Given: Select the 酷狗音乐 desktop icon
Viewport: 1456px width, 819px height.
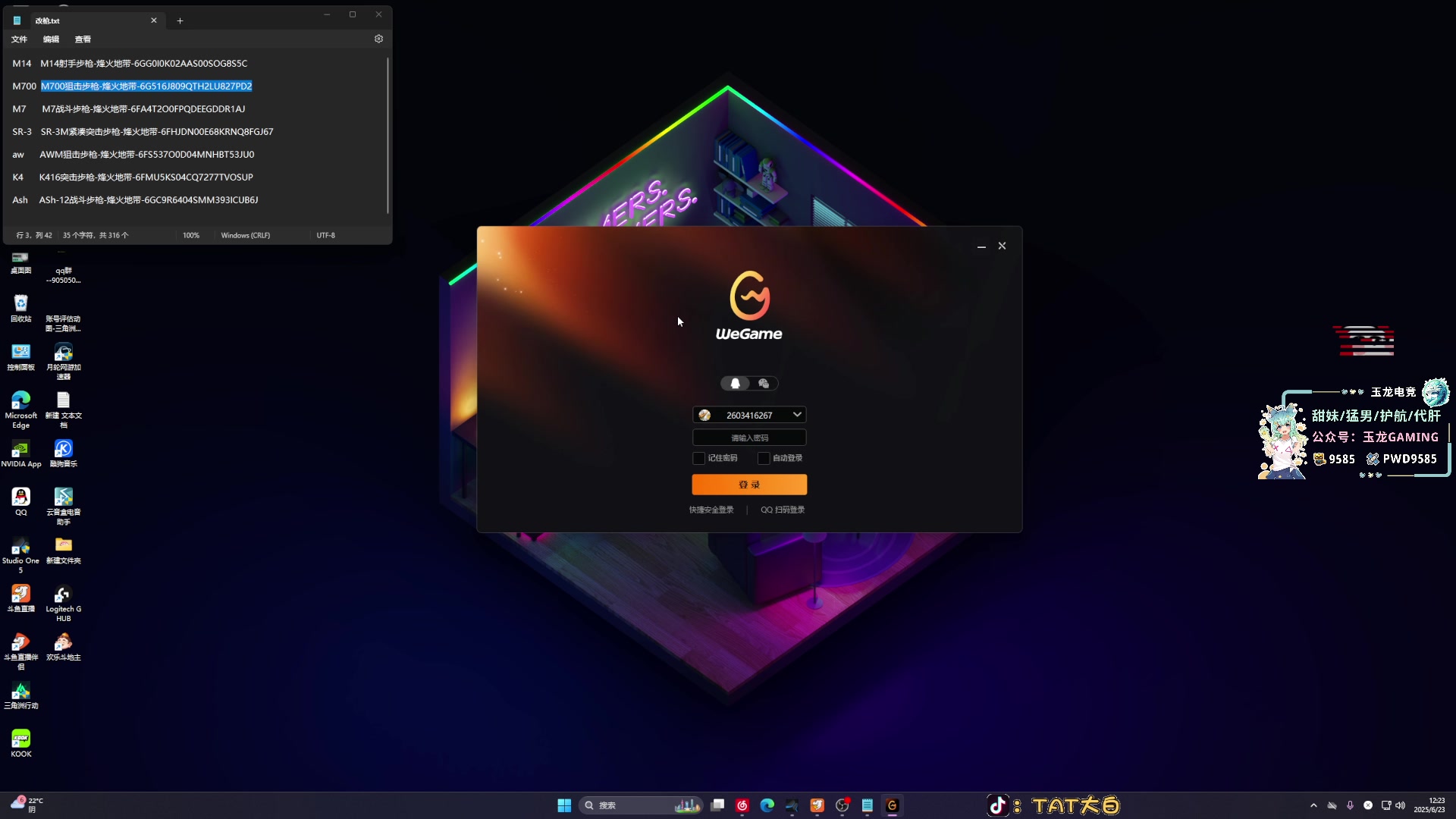Looking at the screenshot, I should point(63,453).
